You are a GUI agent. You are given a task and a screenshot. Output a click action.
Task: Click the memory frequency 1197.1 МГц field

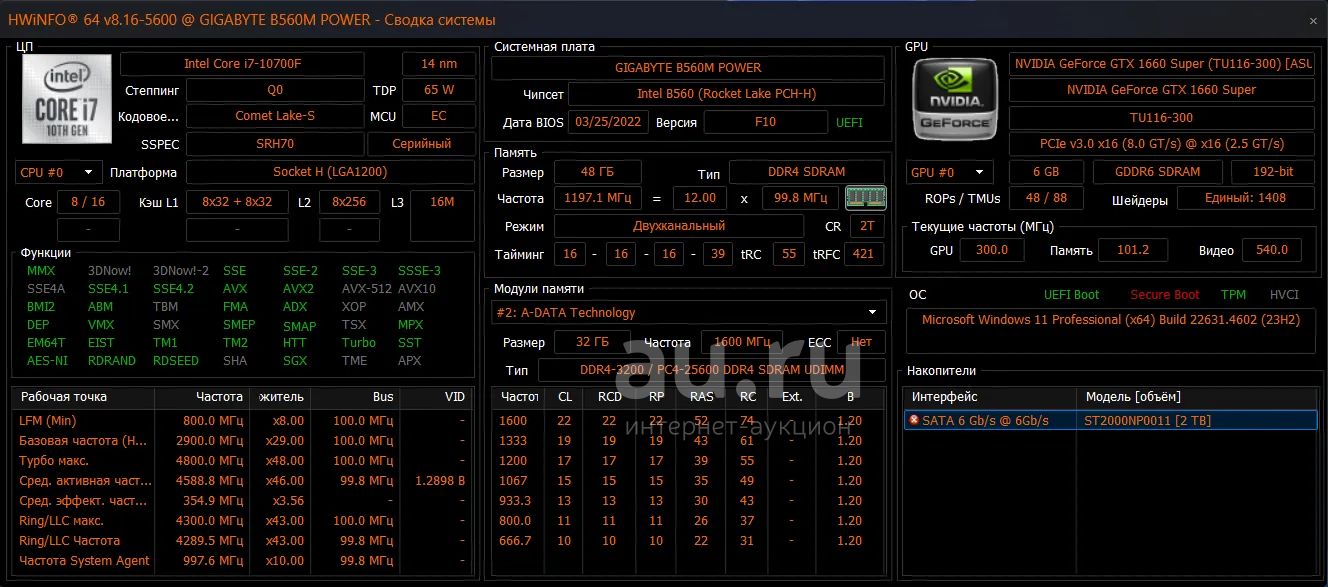(x=598, y=198)
